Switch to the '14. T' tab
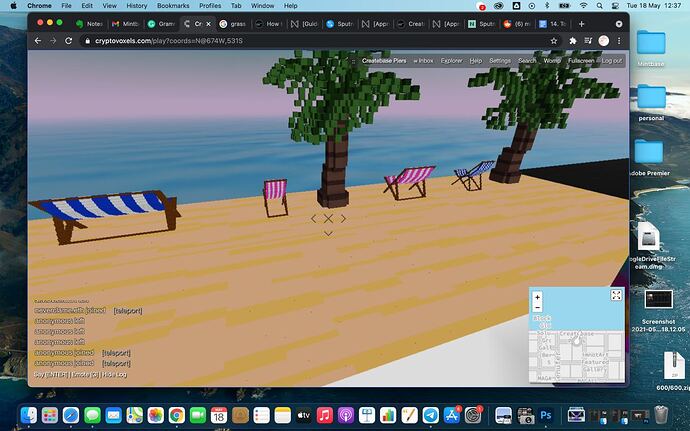The width and height of the screenshot is (690, 431). [553, 24]
